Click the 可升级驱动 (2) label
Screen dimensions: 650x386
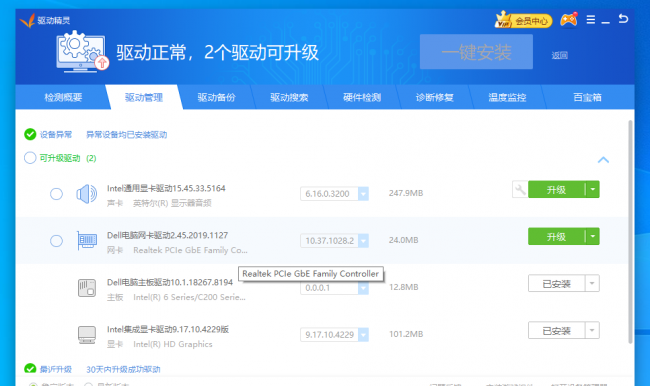click(68, 158)
